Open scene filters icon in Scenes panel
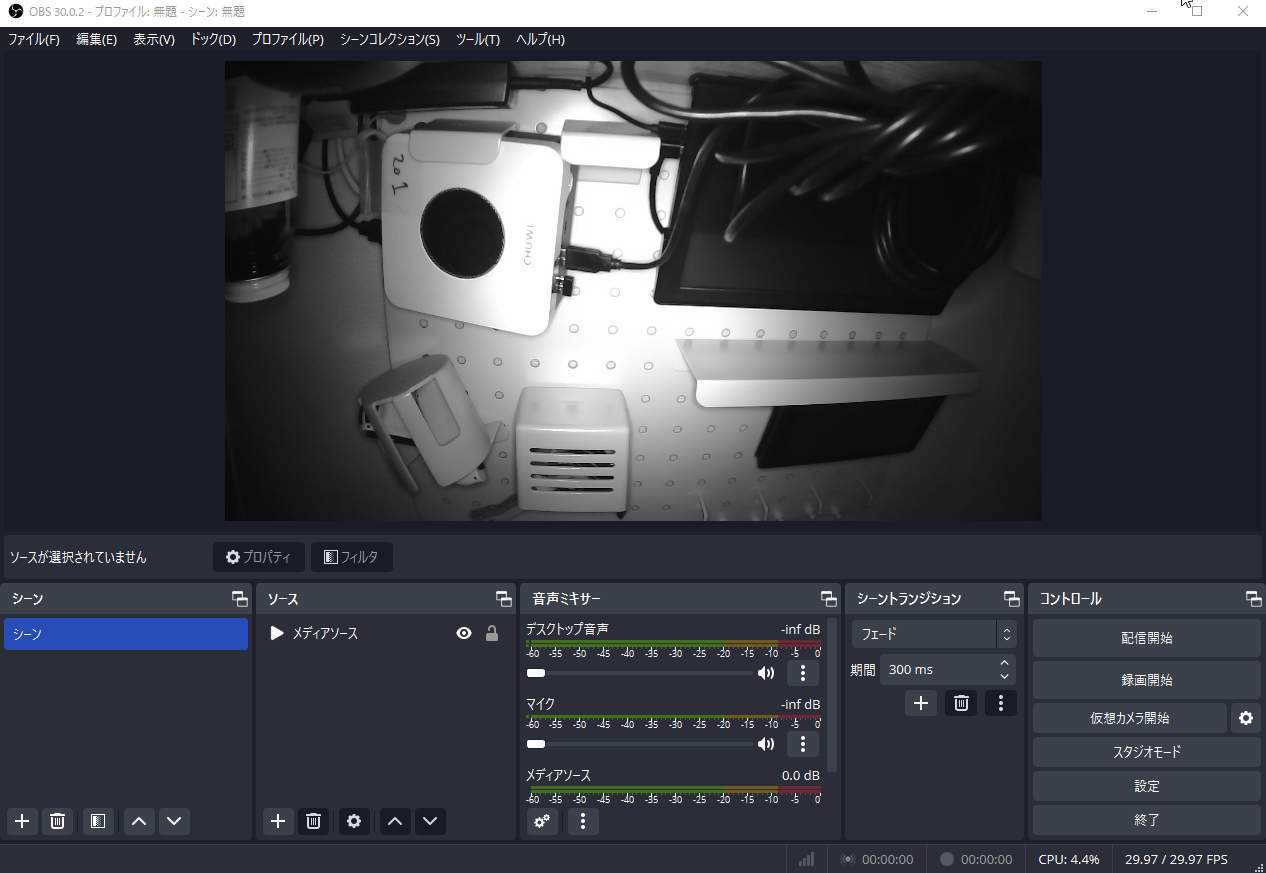The width and height of the screenshot is (1266, 873). (x=97, y=821)
